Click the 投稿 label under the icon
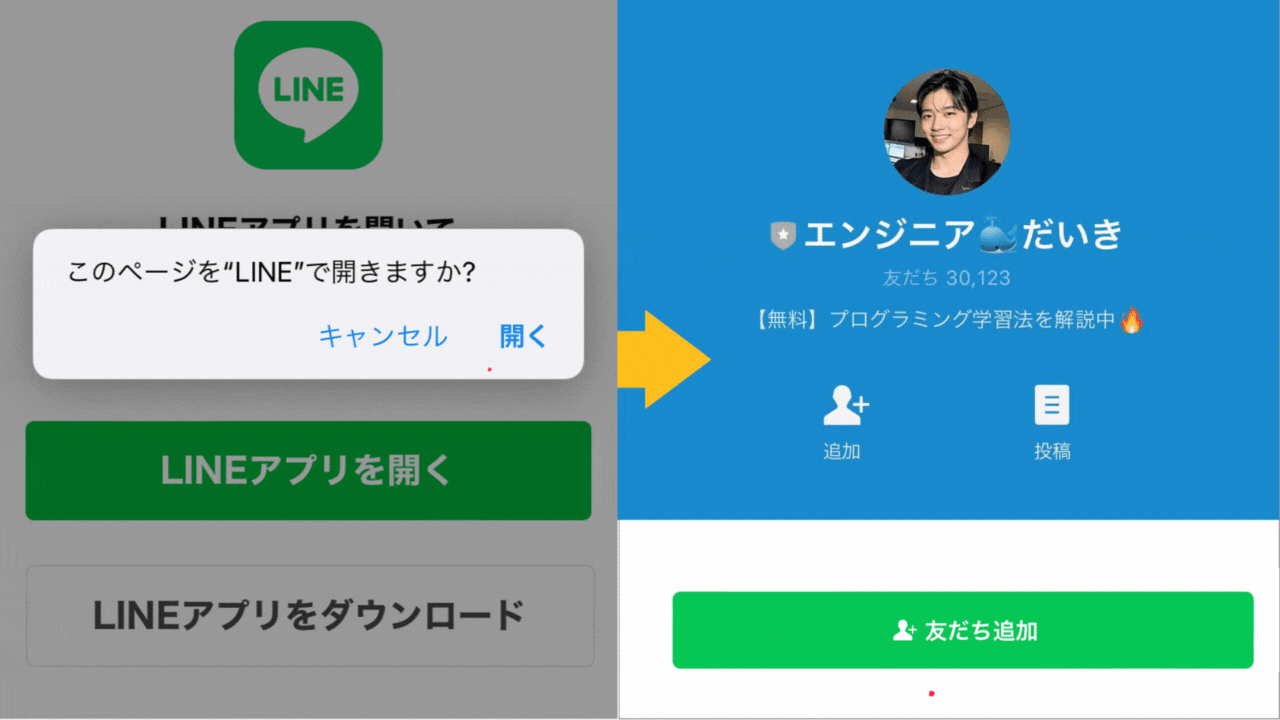Image resolution: width=1280 pixels, height=720 pixels. point(1052,451)
